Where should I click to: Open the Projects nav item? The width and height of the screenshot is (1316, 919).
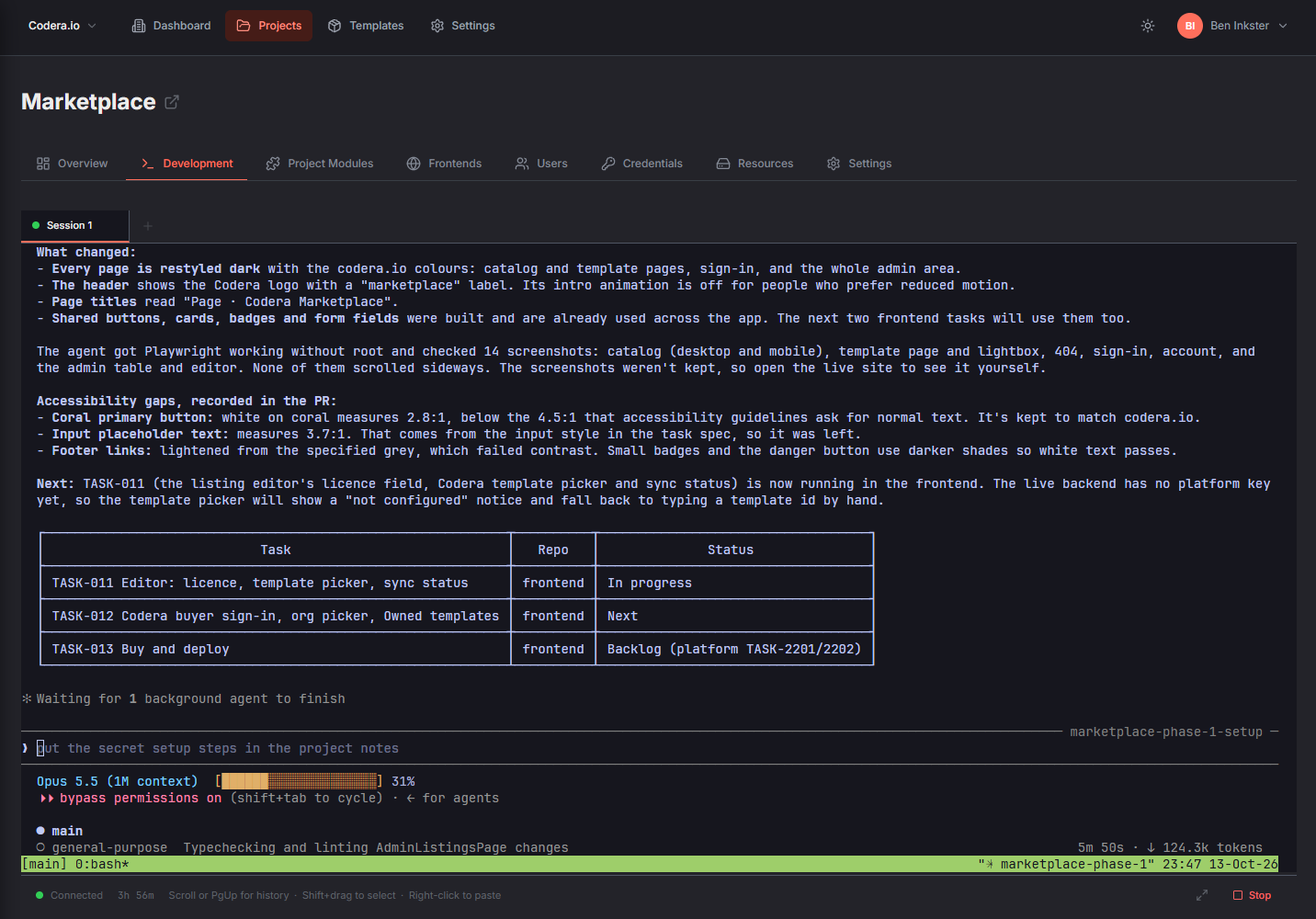[x=268, y=26]
